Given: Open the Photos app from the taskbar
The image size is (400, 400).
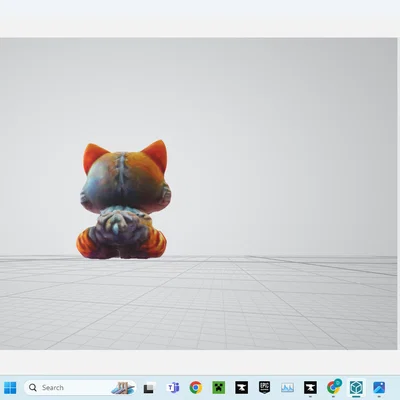Looking at the screenshot, I should click(x=379, y=388).
